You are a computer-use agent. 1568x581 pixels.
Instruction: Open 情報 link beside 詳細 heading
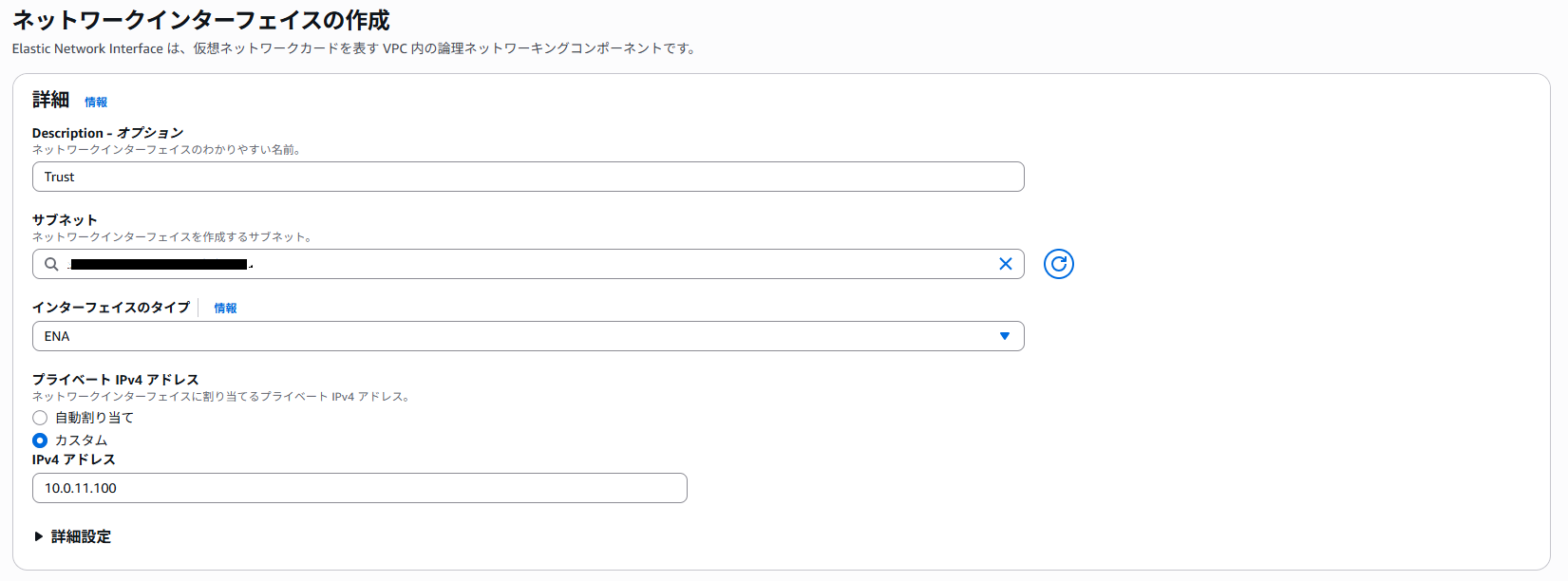coord(96,102)
